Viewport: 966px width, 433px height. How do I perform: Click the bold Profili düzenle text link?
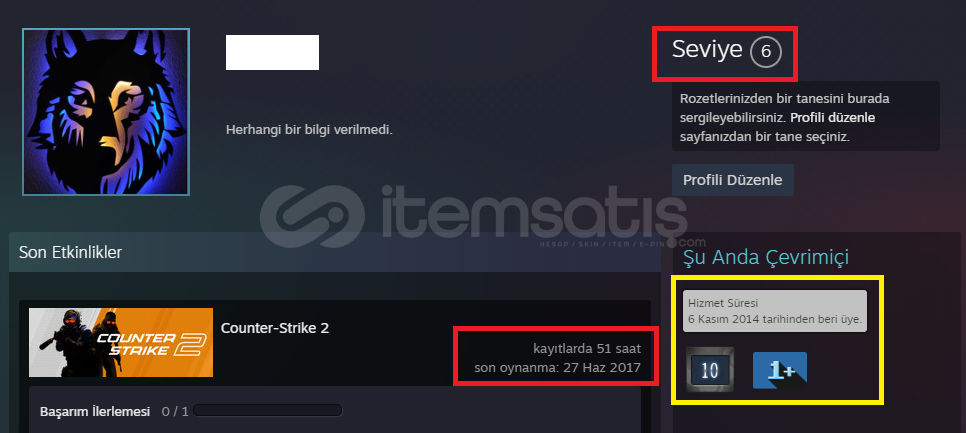click(x=832, y=118)
